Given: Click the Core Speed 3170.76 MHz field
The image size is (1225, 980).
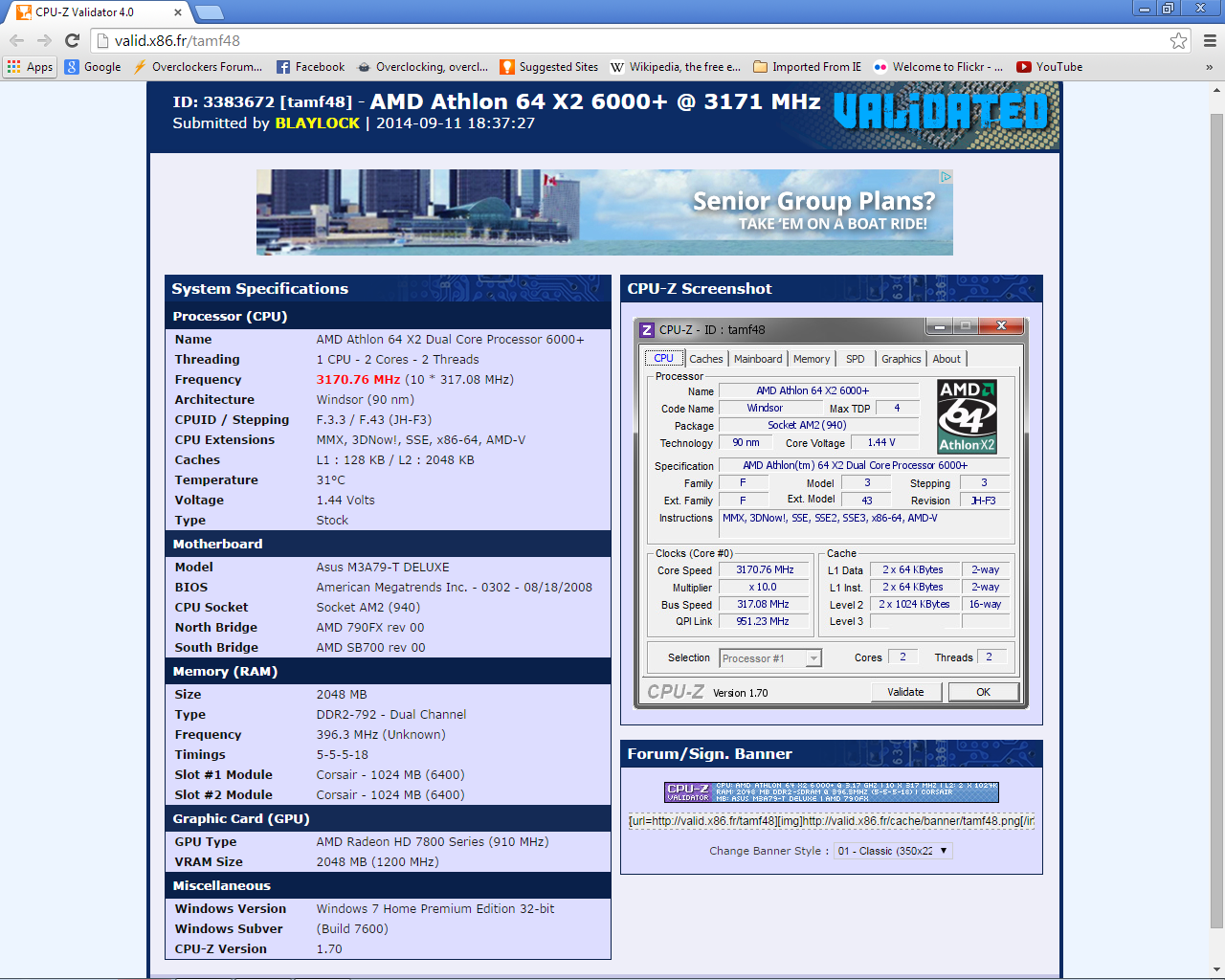Looking at the screenshot, I should pos(765,570).
